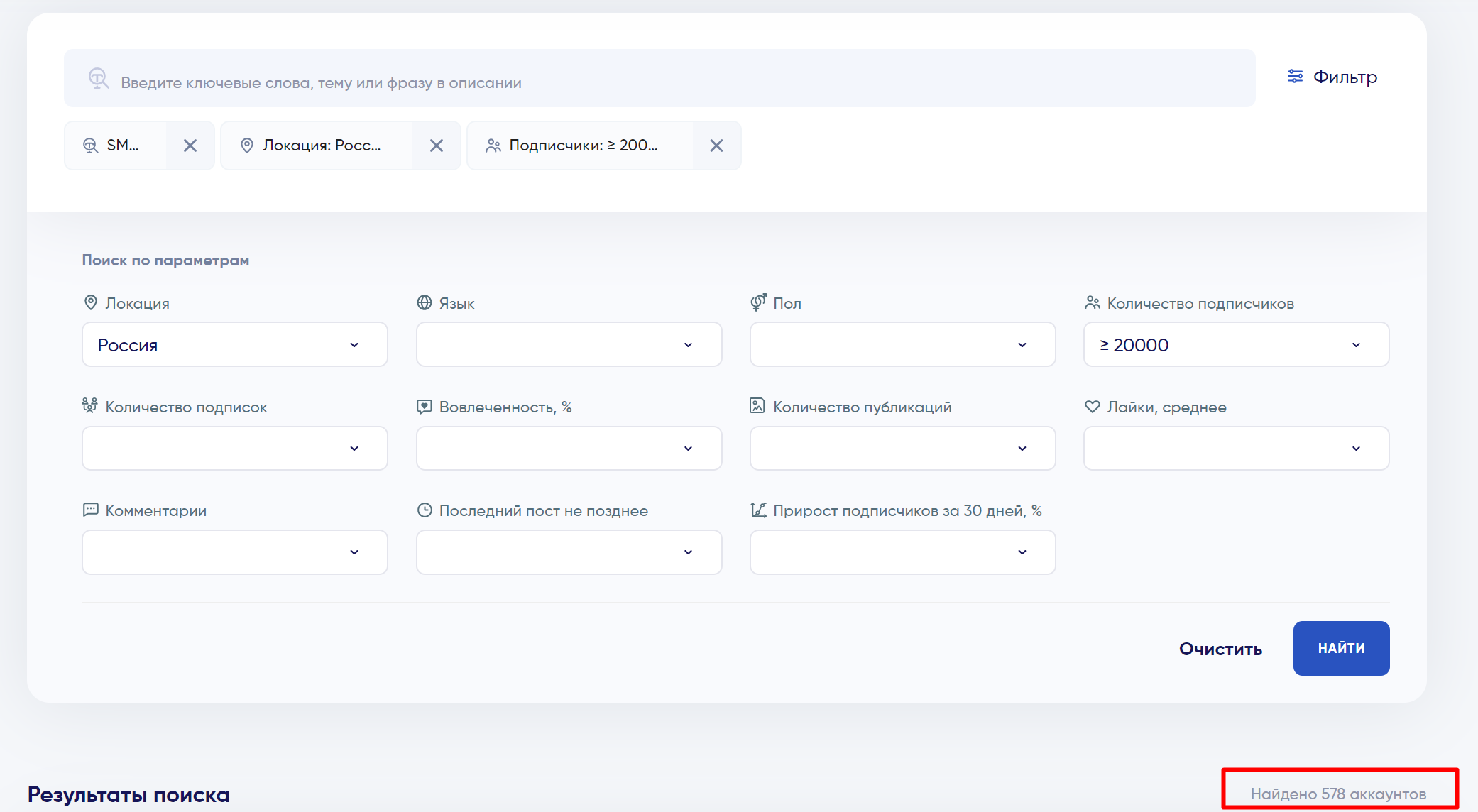Click the Локация: Росс... chip label
Screen dimensions: 1478x812
click(x=322, y=146)
